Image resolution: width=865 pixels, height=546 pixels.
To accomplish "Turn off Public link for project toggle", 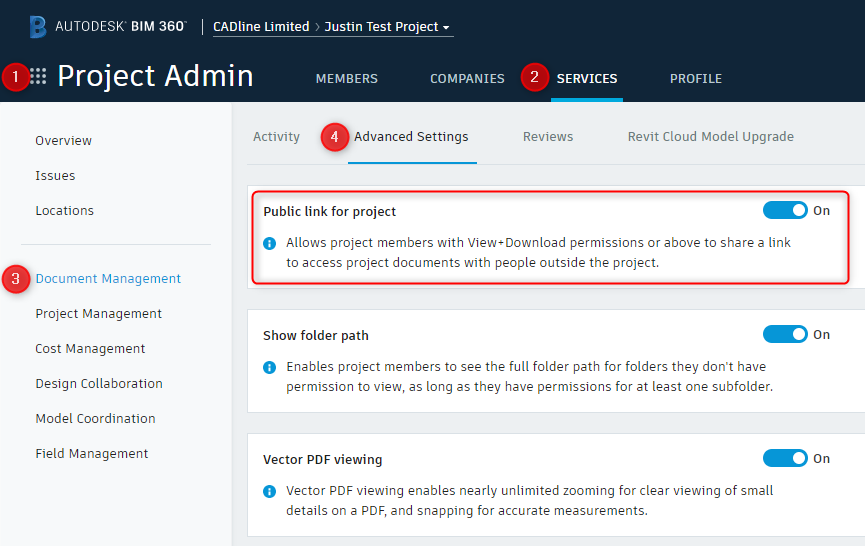I will click(x=785, y=210).
